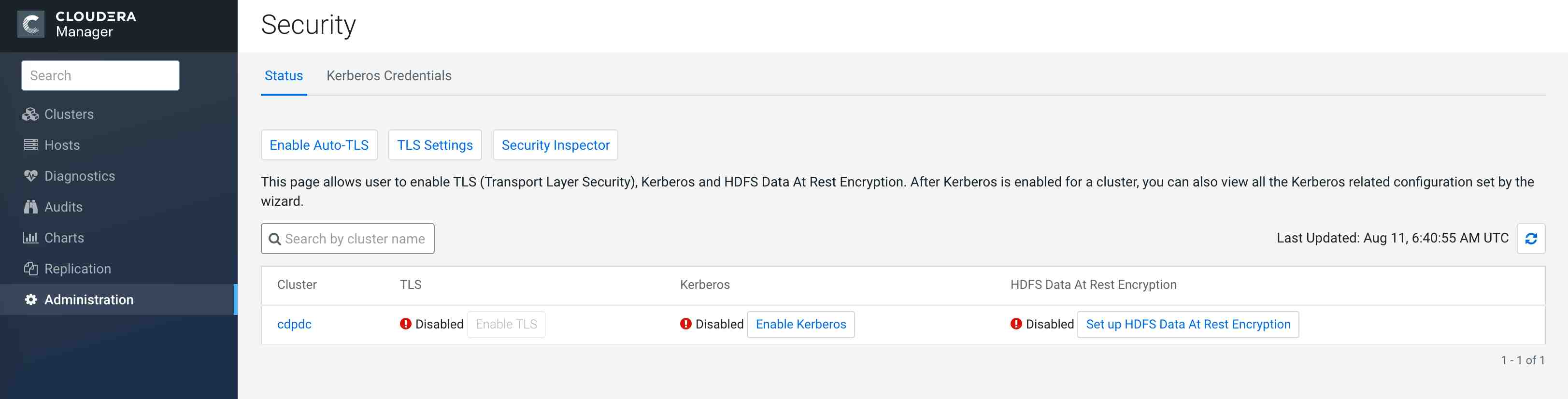1568x399 pixels.
Task: Click the Audits binoculars icon
Action: point(30,207)
